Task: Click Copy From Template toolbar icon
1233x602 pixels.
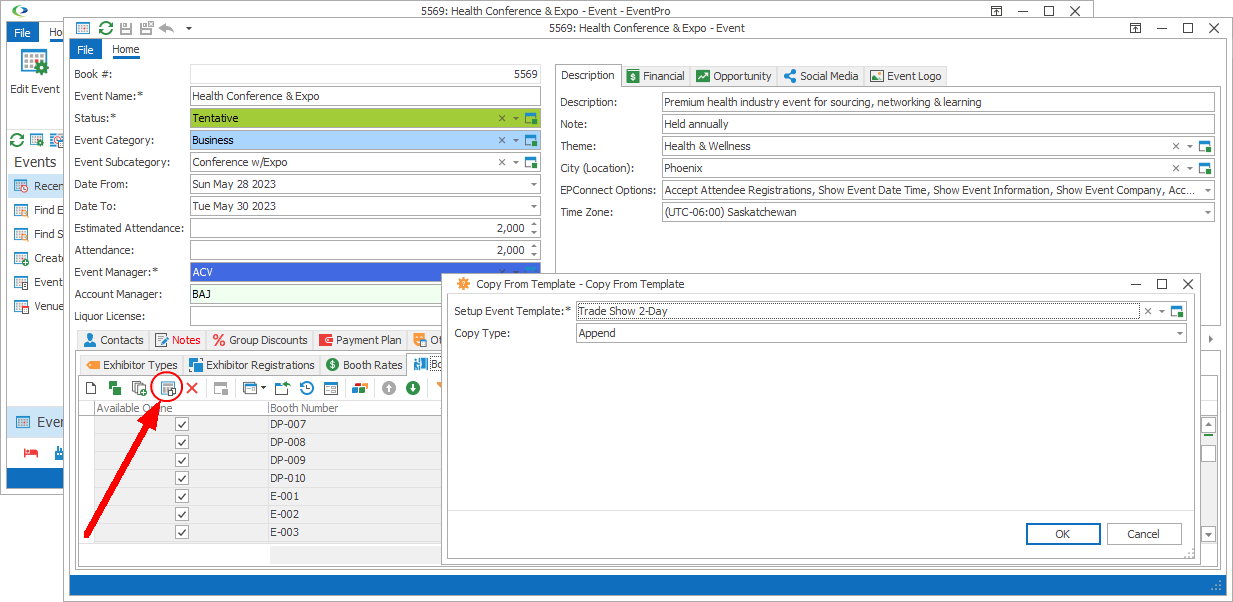Action: [x=169, y=388]
